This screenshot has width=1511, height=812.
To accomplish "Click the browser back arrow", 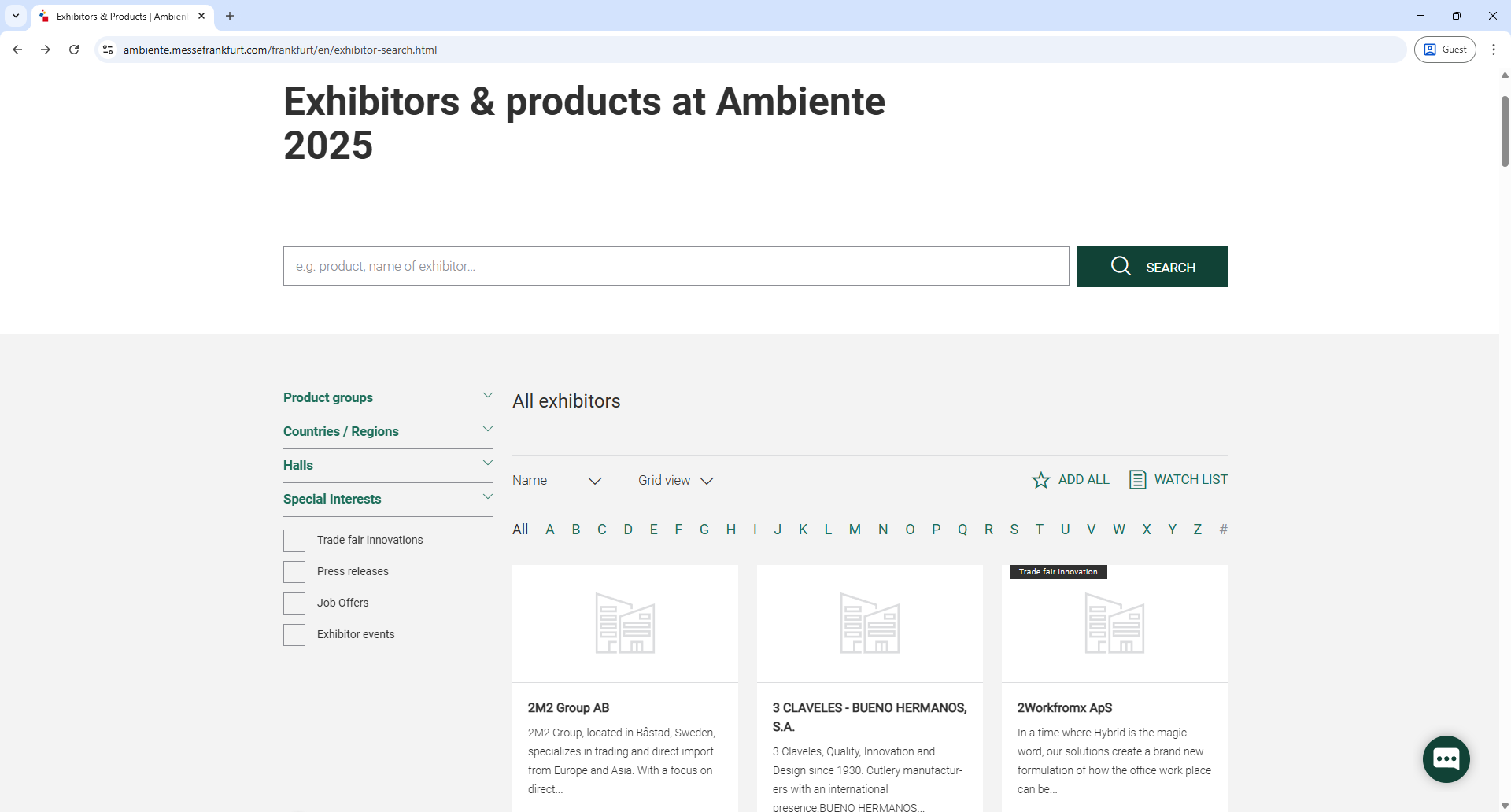I will tap(17, 50).
